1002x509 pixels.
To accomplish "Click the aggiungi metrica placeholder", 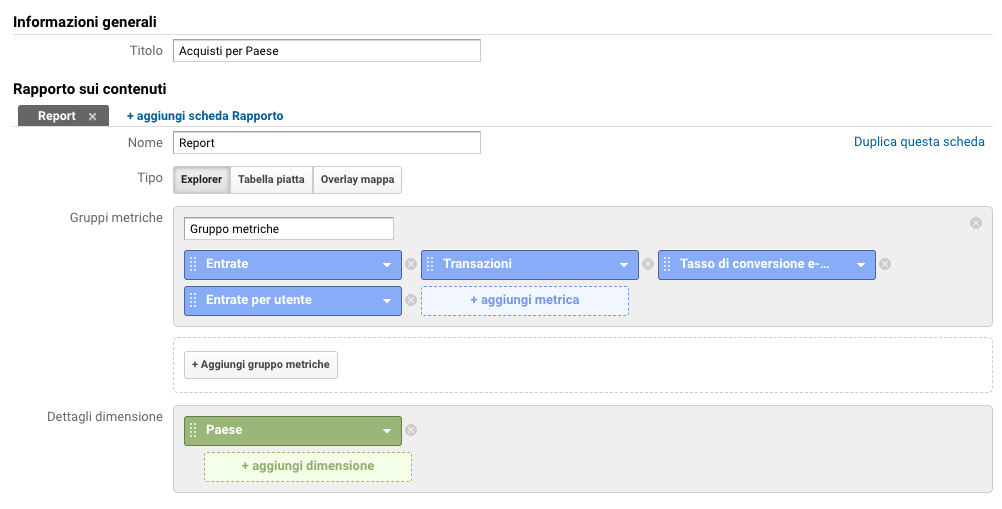I will click(x=525, y=300).
